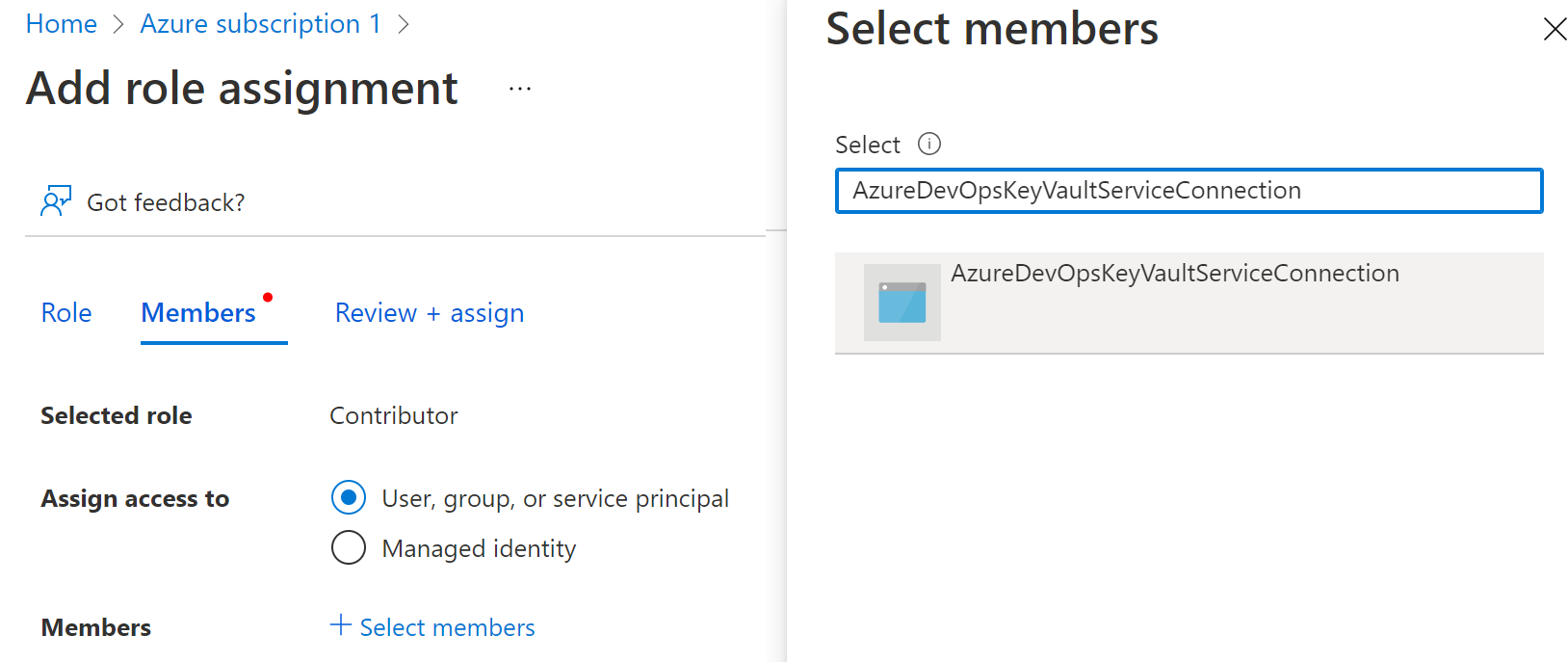Go to the Home breadcrumb
This screenshot has height=662, width=1568.
(x=62, y=23)
